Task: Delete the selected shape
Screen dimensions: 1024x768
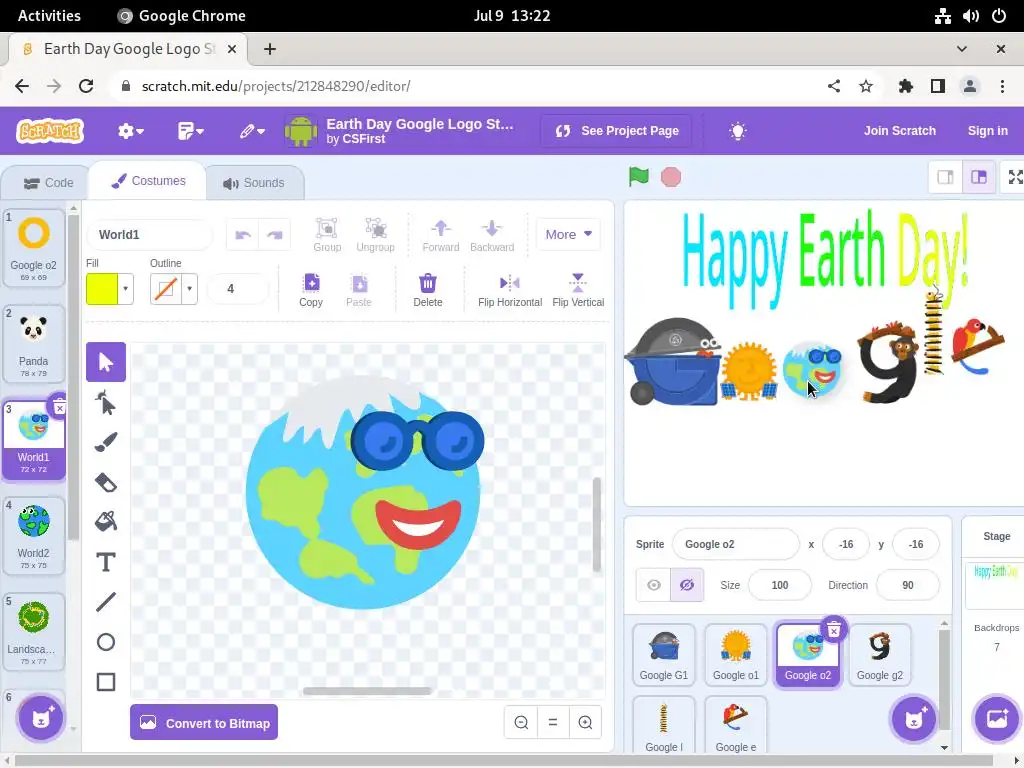Action: pos(428,290)
